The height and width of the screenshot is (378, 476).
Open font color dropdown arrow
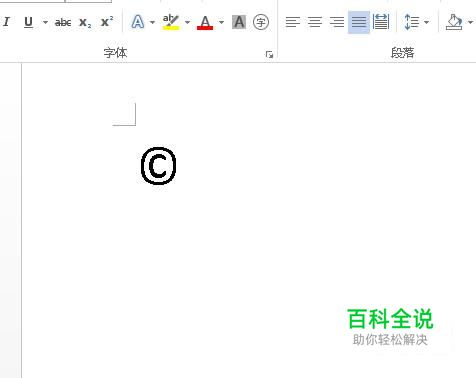pyautogui.click(x=221, y=22)
